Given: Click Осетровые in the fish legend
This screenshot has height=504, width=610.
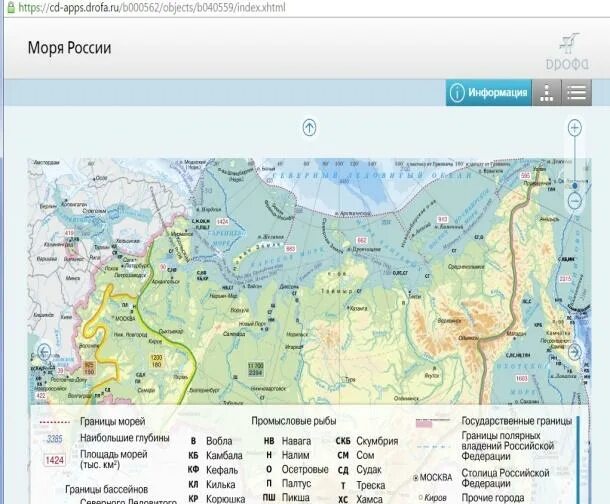Looking at the screenshot, I should click(305, 469).
